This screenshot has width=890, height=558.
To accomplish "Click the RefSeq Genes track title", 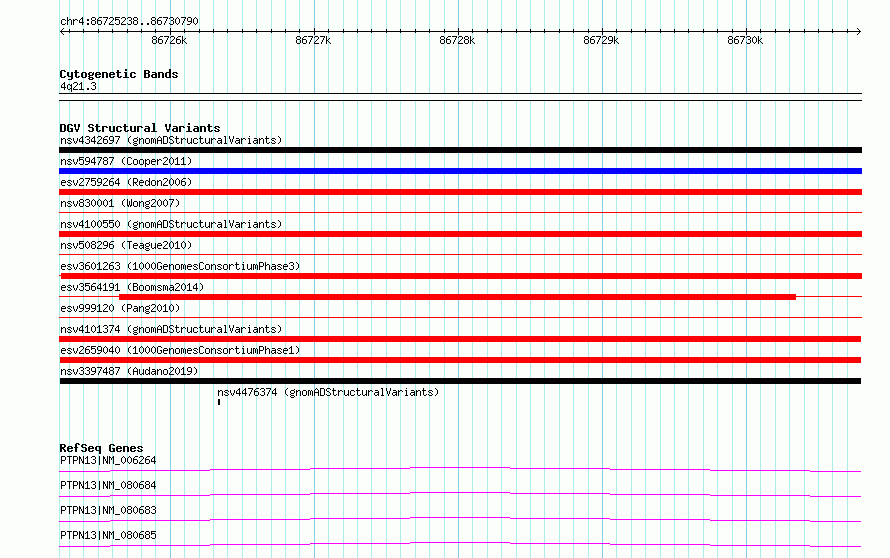I will [101, 448].
